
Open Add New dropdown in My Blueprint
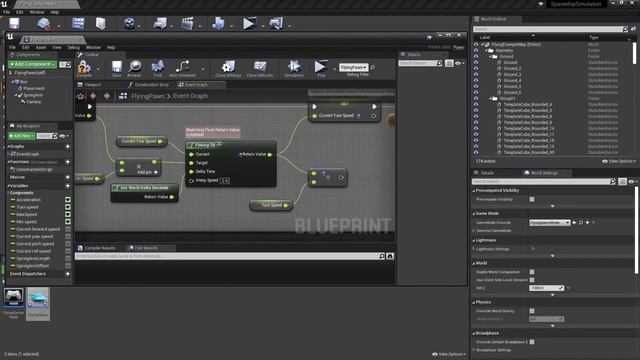point(22,136)
